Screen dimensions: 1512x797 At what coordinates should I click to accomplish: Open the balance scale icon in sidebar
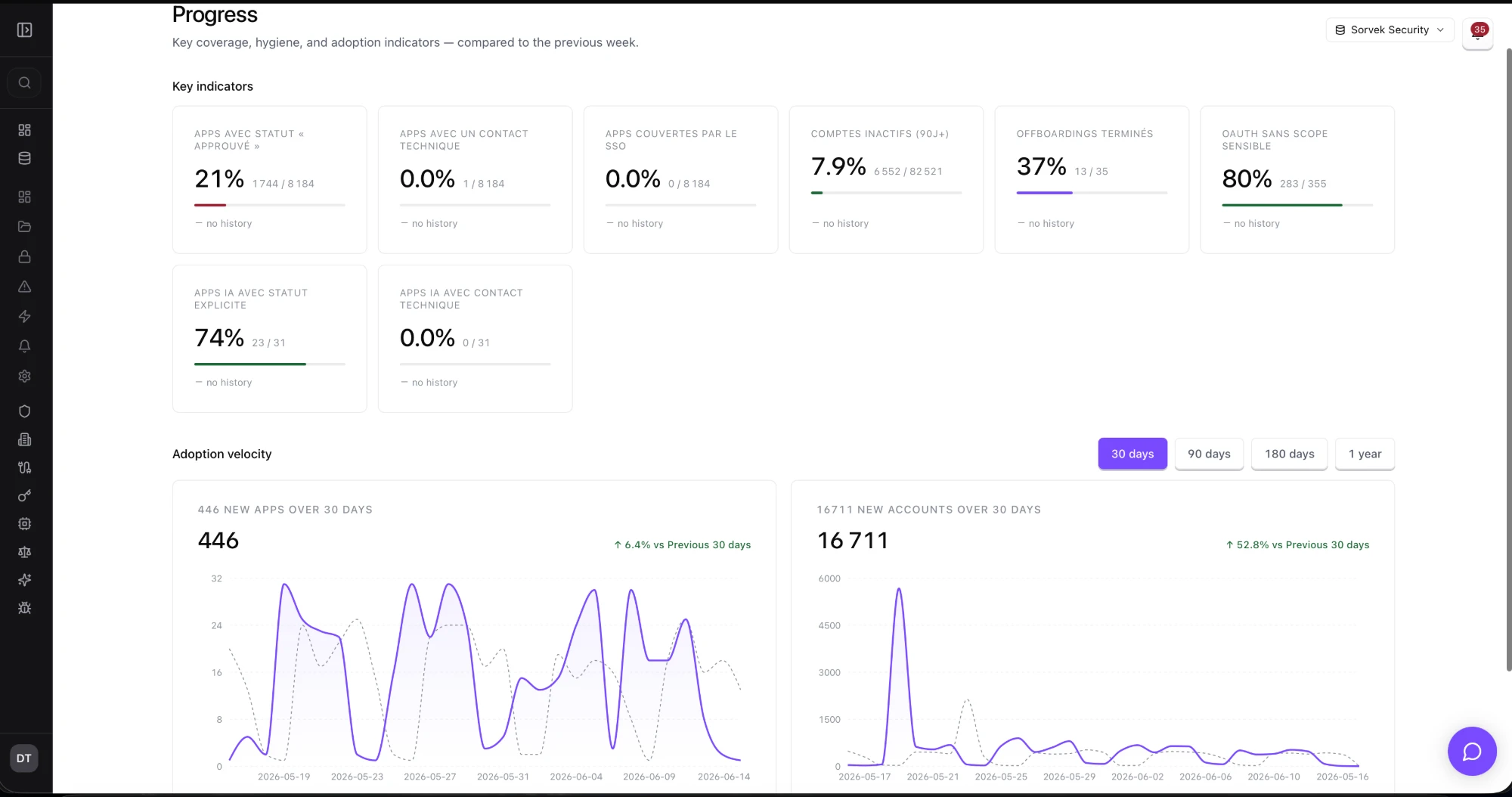[x=24, y=552]
